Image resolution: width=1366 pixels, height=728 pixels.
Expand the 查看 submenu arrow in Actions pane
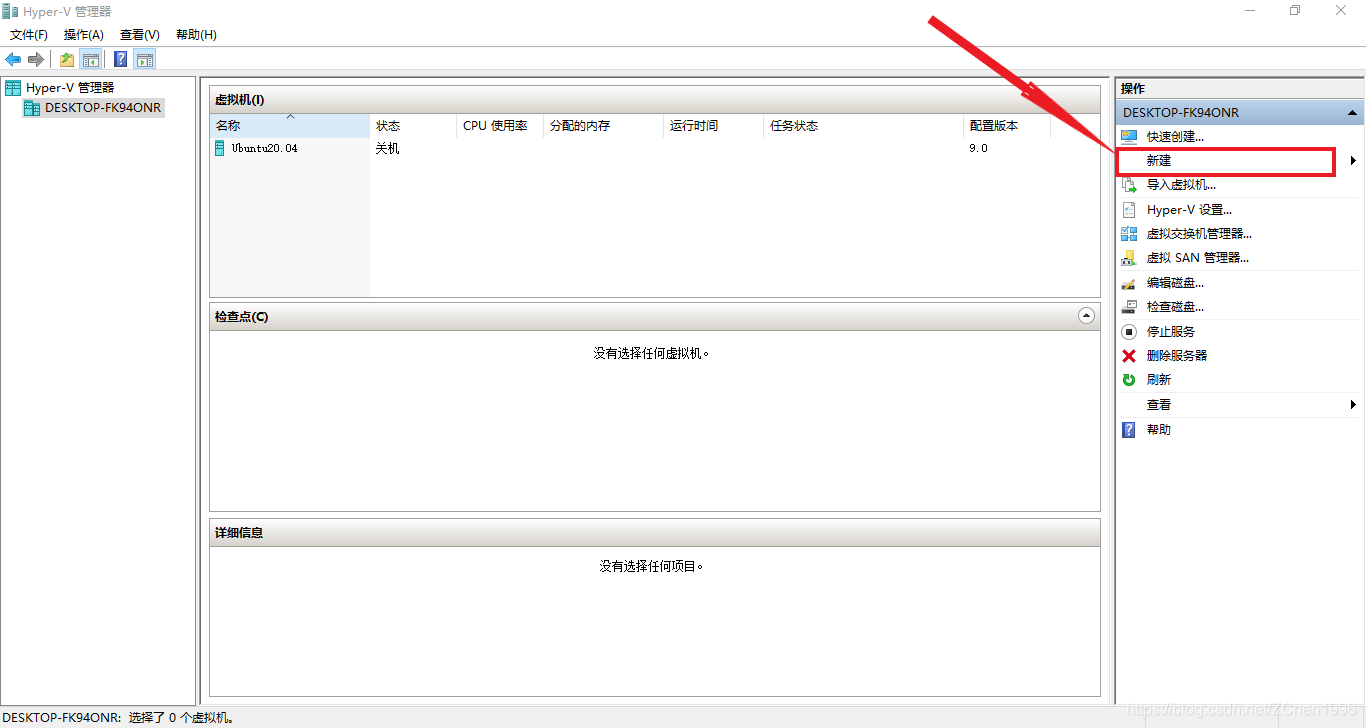1353,405
